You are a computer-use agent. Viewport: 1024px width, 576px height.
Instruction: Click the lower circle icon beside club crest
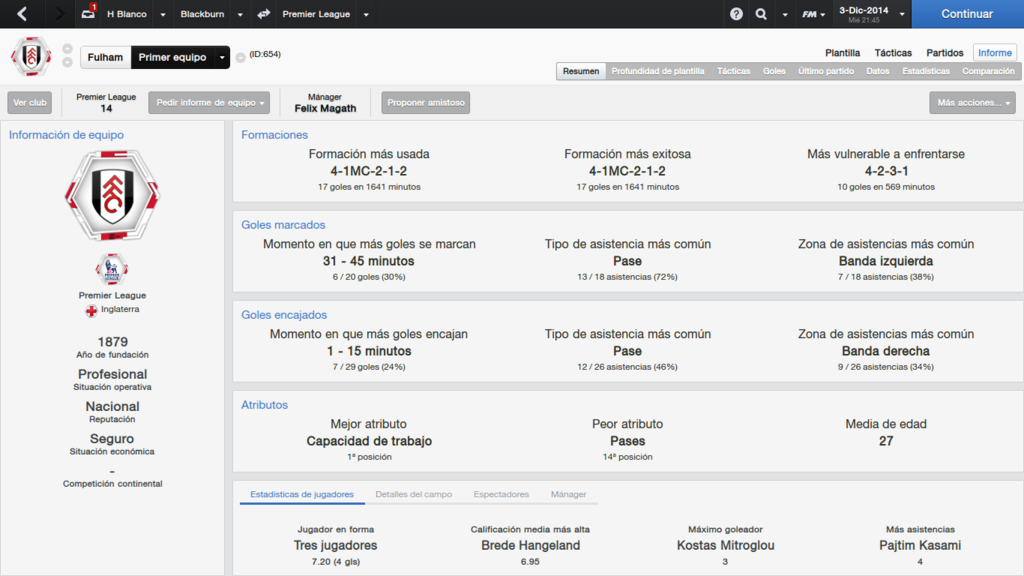(67, 62)
